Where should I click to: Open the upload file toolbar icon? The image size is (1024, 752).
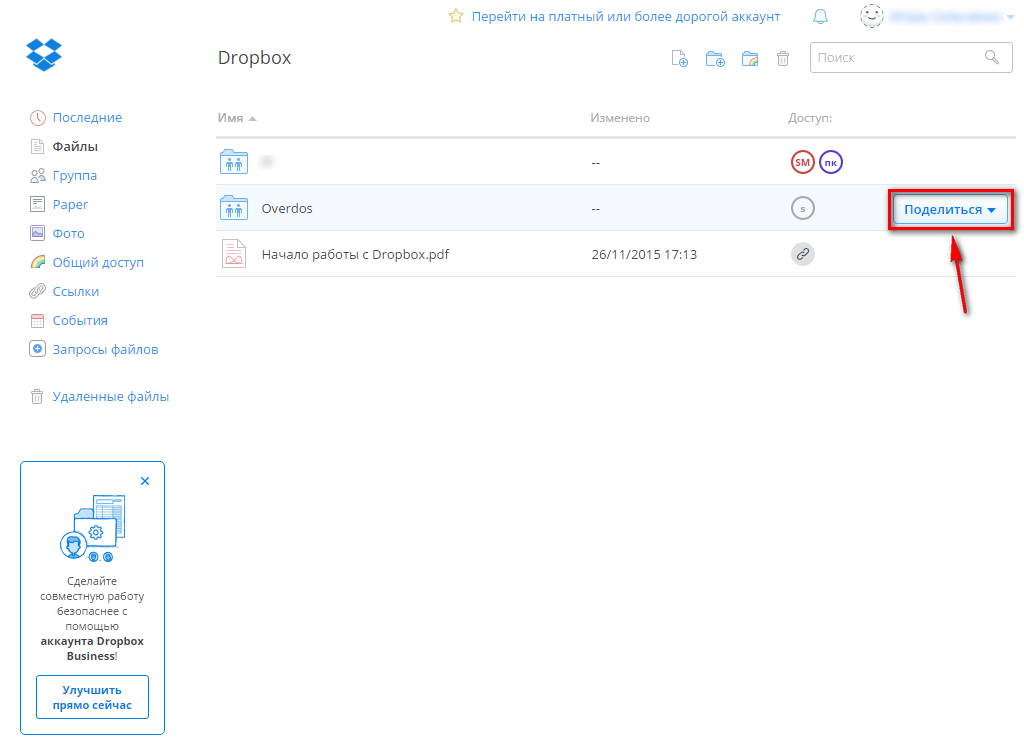click(680, 59)
